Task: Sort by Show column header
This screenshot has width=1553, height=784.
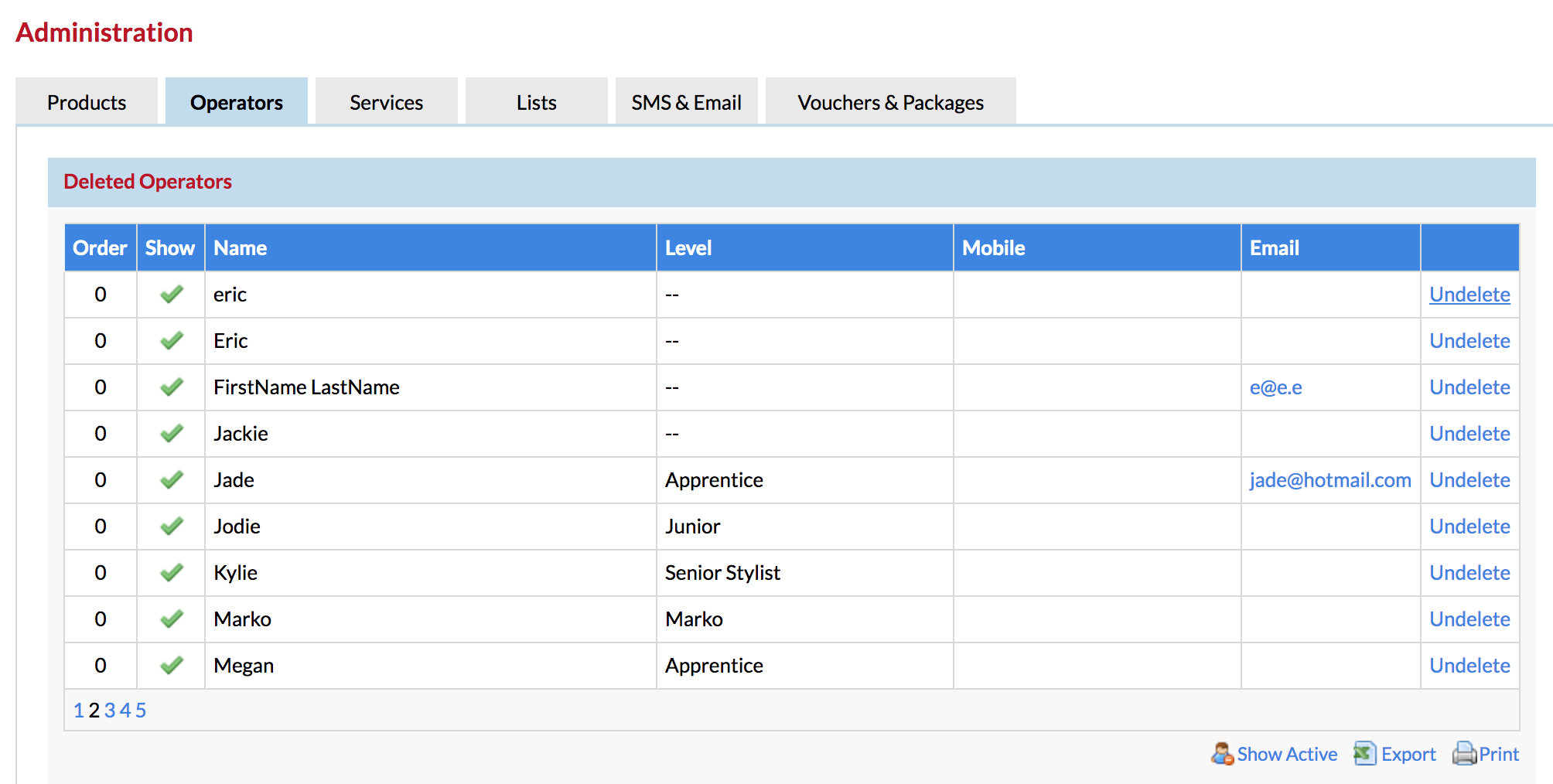Action: coord(170,248)
